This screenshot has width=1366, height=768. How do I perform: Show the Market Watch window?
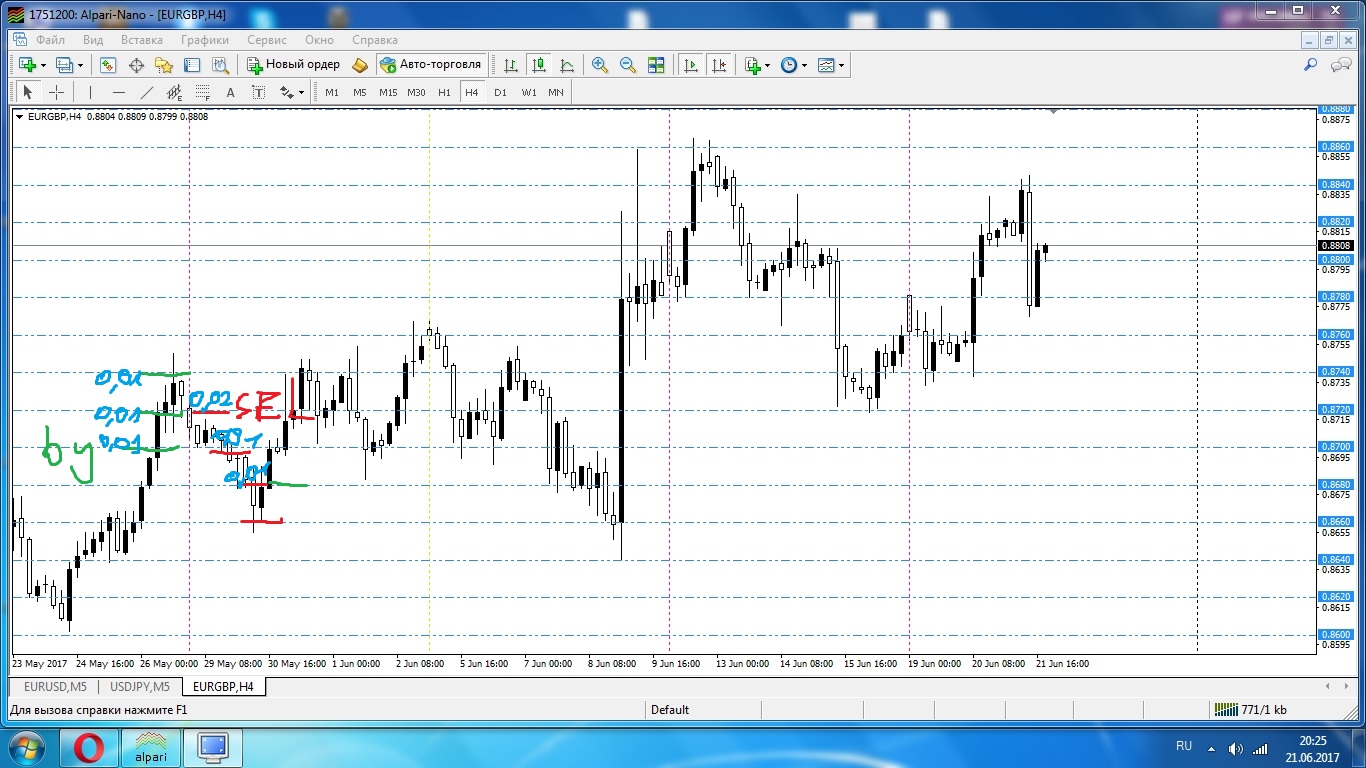(x=108, y=65)
